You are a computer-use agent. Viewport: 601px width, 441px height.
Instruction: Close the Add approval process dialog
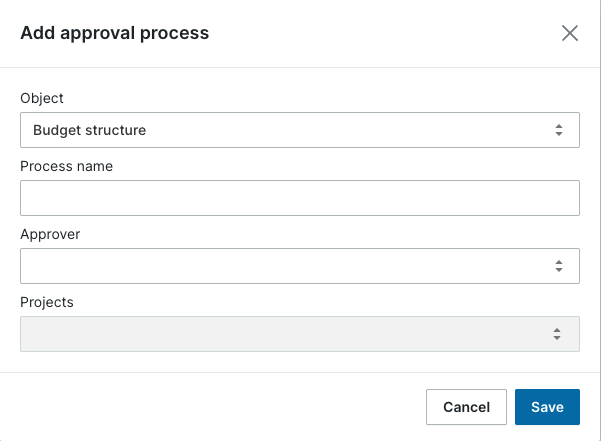point(570,33)
